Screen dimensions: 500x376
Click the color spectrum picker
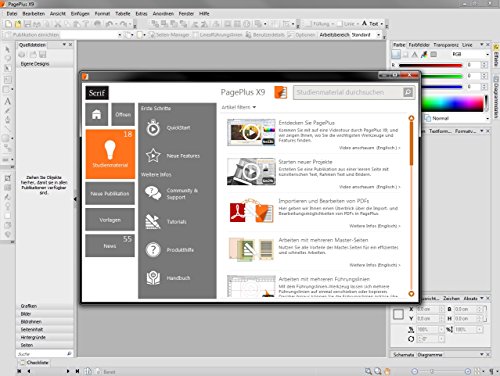tap(452, 103)
